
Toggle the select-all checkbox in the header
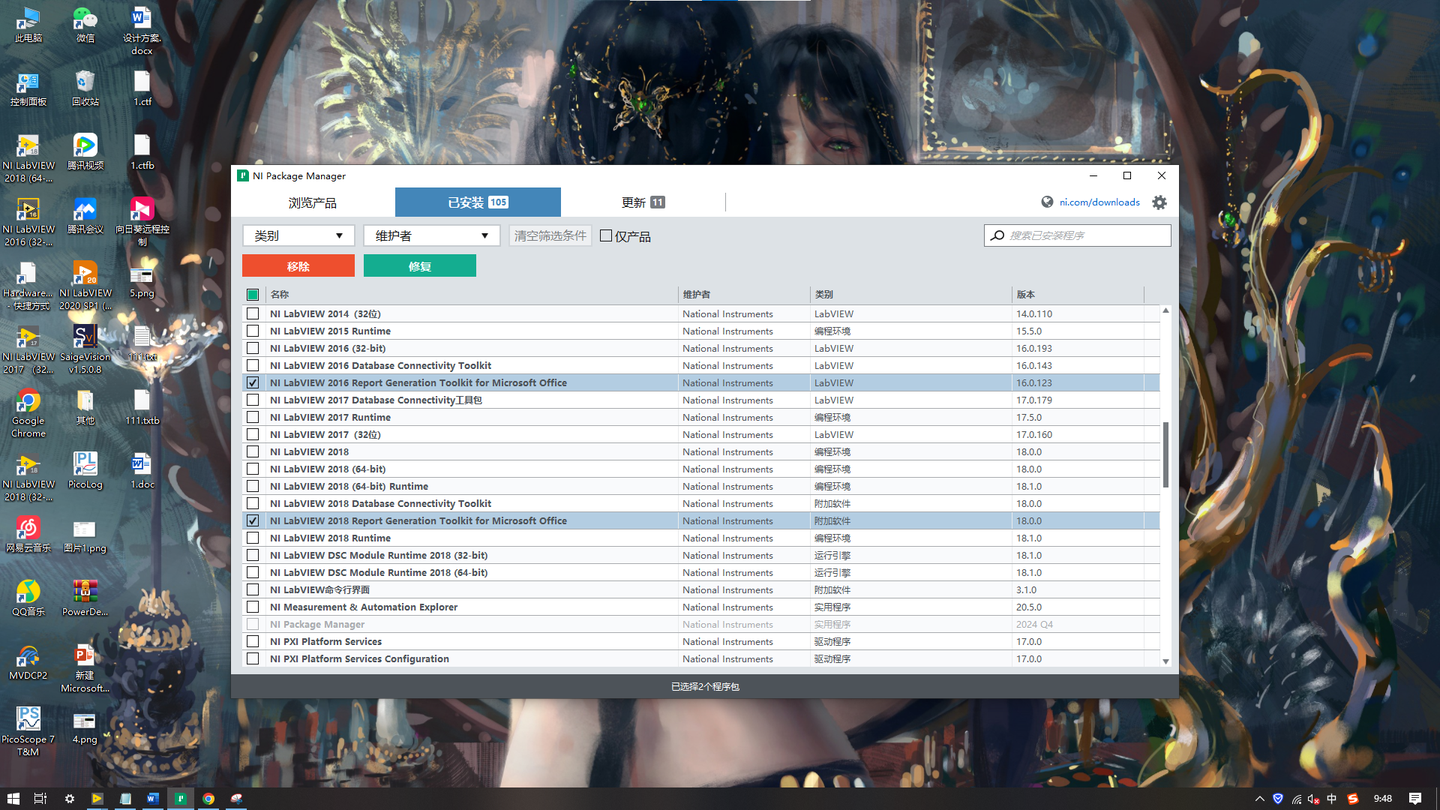point(252,295)
